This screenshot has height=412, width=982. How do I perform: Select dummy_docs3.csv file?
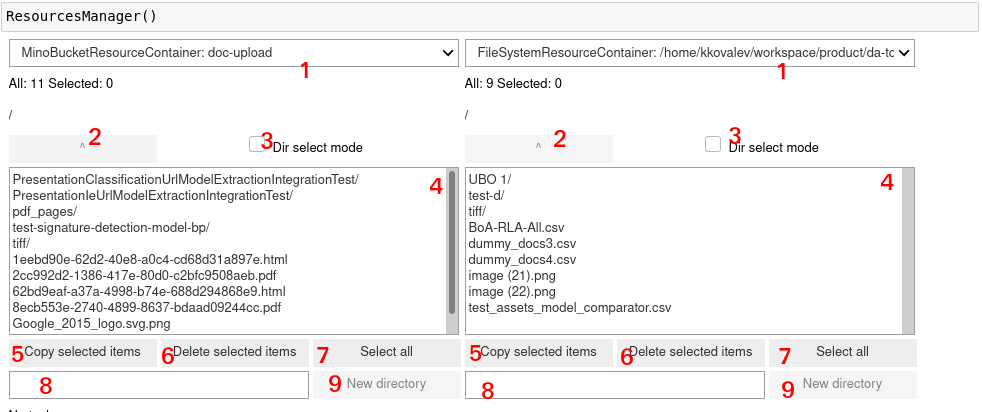pyautogui.click(x=522, y=244)
